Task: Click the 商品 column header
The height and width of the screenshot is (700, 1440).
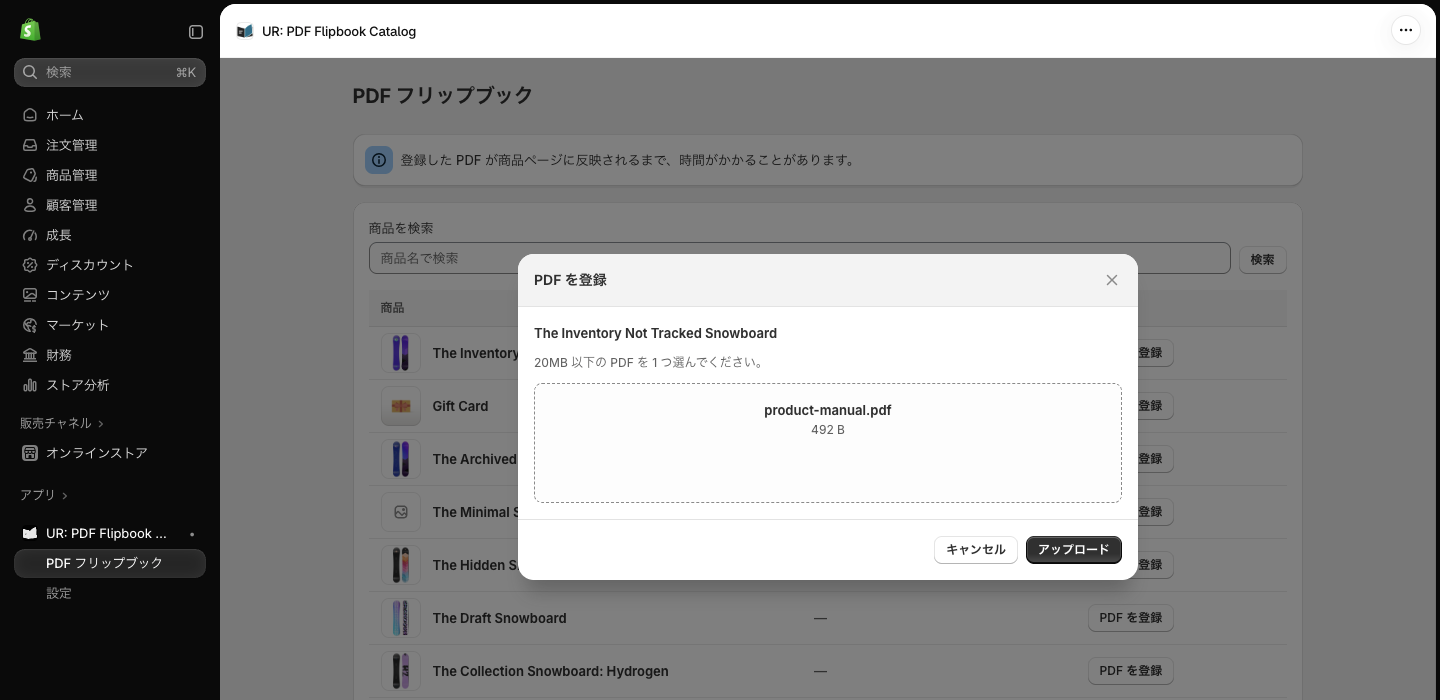Action: 392,308
